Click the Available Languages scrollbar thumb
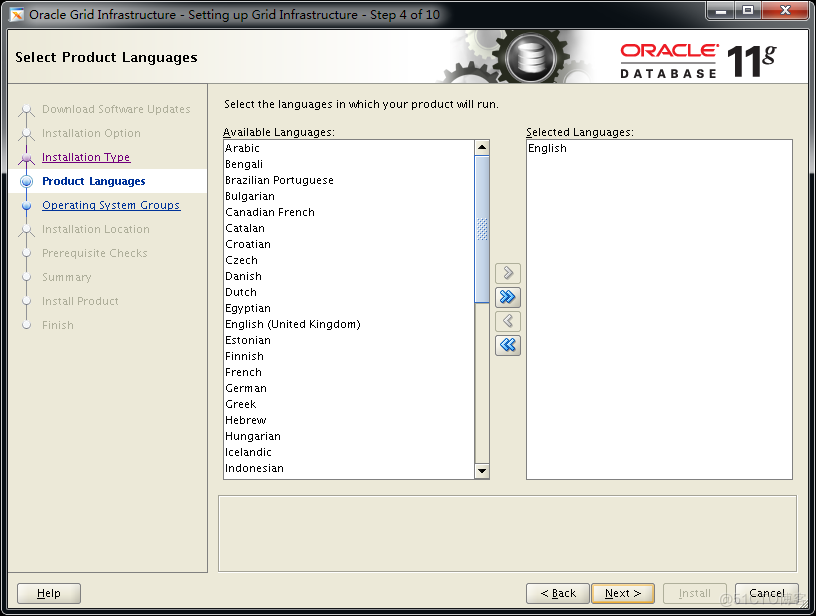 pyautogui.click(x=482, y=229)
